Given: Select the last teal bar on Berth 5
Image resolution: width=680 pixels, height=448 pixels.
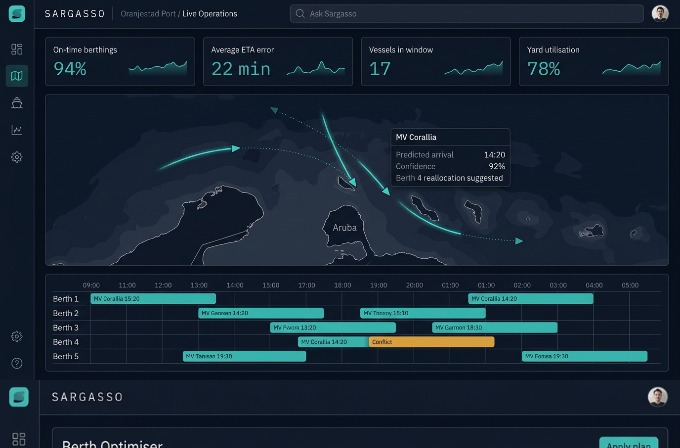Looking at the screenshot, I should (585, 356).
